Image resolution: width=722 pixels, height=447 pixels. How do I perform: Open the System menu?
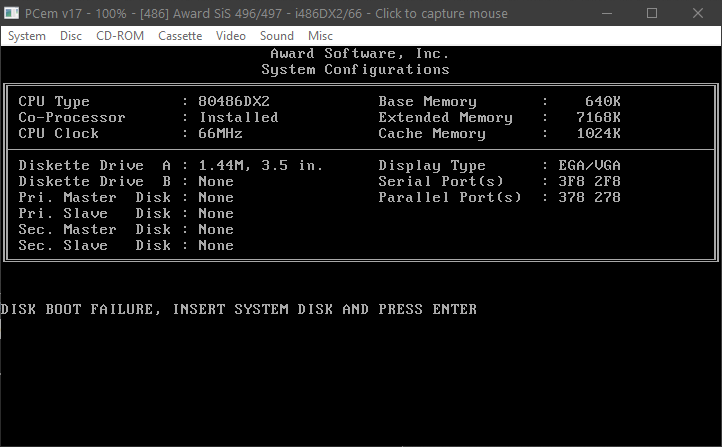click(27, 35)
